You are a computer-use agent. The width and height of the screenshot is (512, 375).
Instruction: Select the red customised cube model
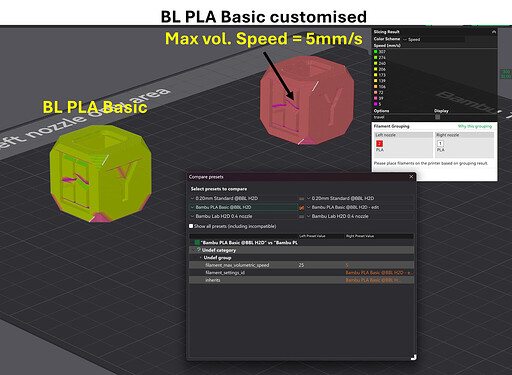pyautogui.click(x=307, y=100)
